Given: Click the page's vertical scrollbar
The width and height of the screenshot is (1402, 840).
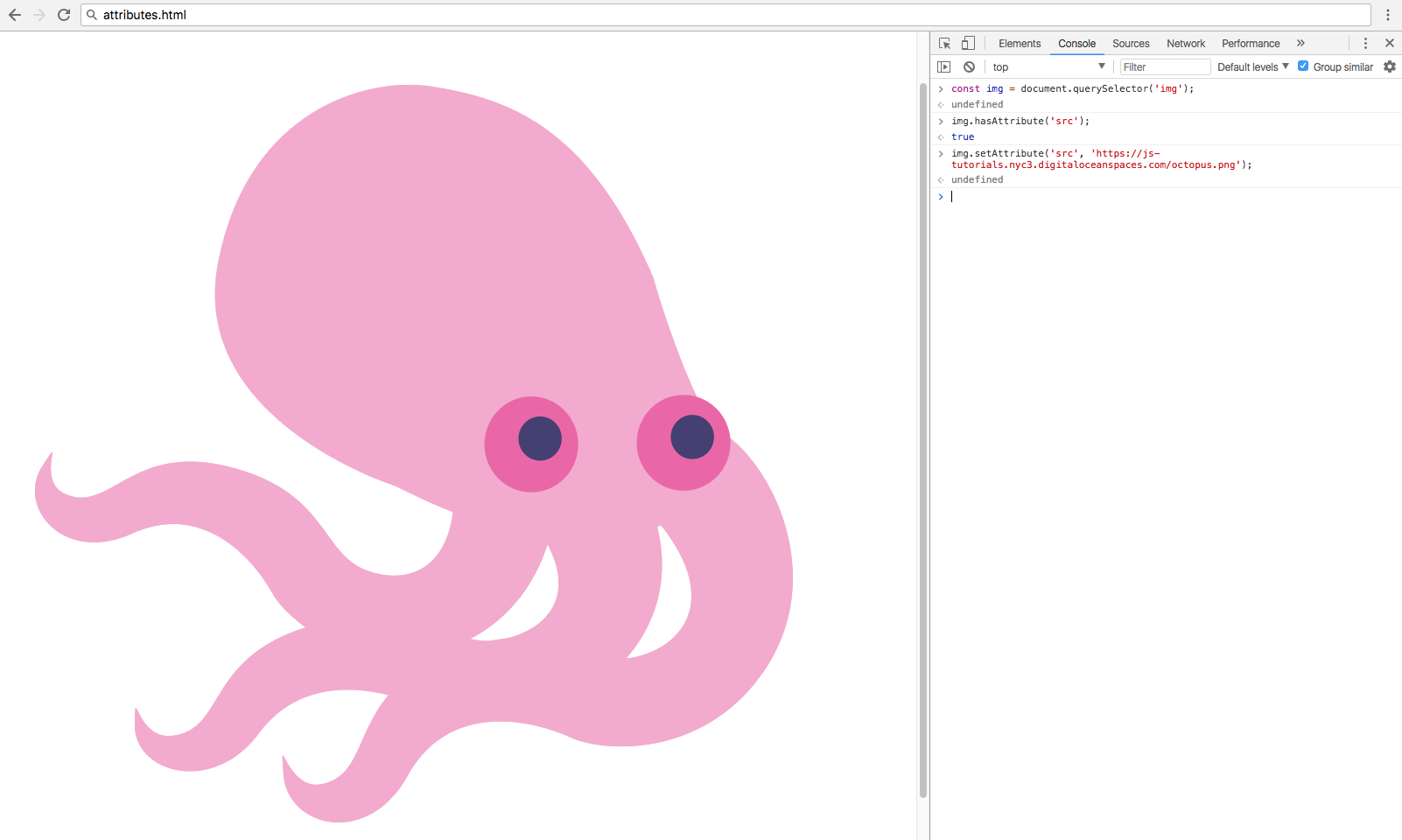Looking at the screenshot, I should 922,437.
